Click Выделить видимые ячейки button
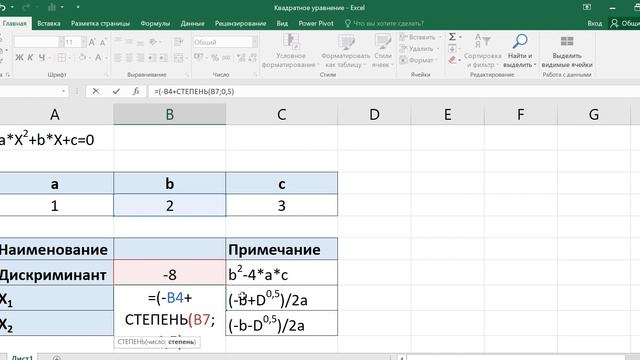Image resolution: width=640 pixels, height=360 pixels. [x=567, y=51]
